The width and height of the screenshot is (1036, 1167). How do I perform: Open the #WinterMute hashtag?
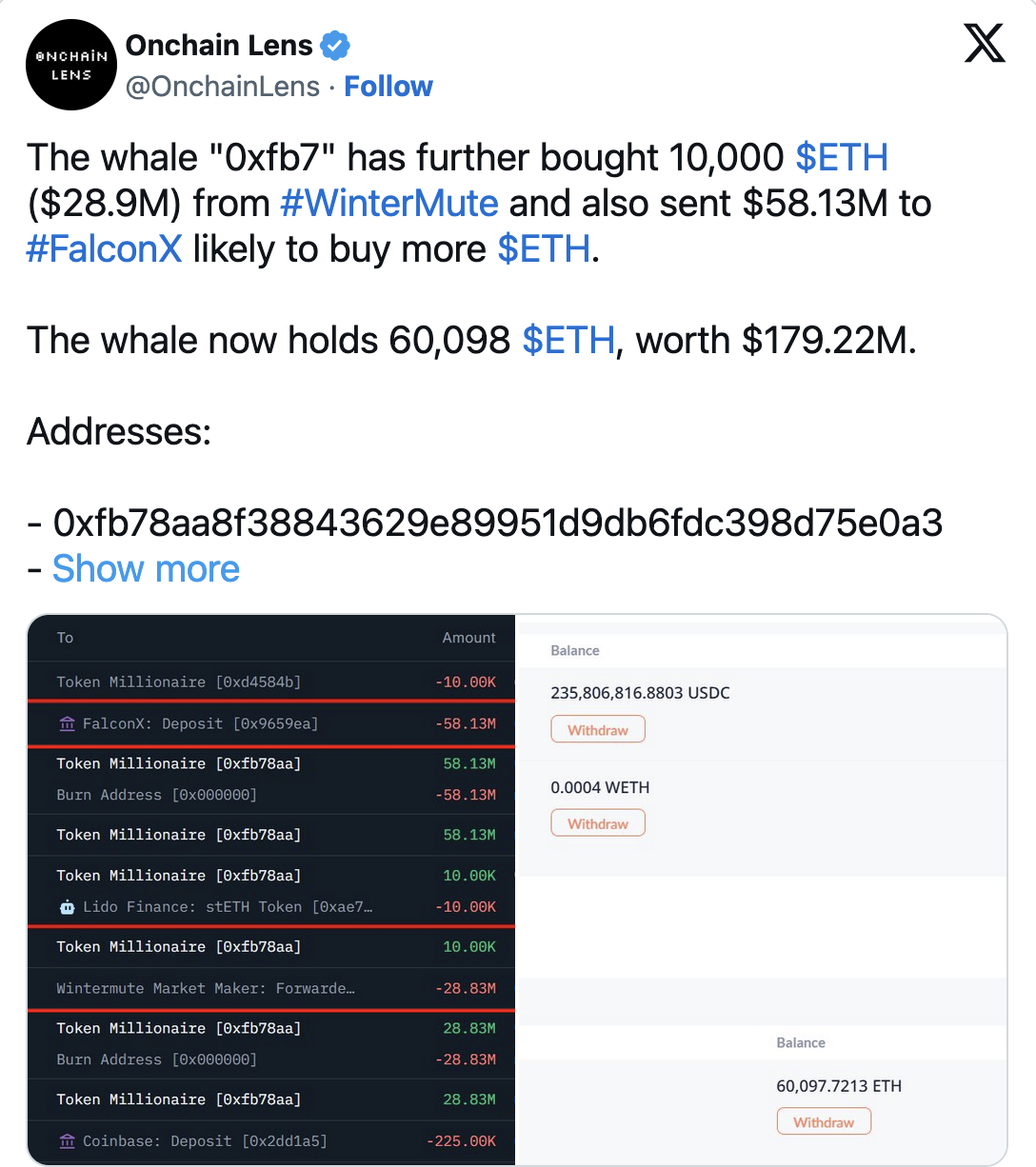click(389, 203)
